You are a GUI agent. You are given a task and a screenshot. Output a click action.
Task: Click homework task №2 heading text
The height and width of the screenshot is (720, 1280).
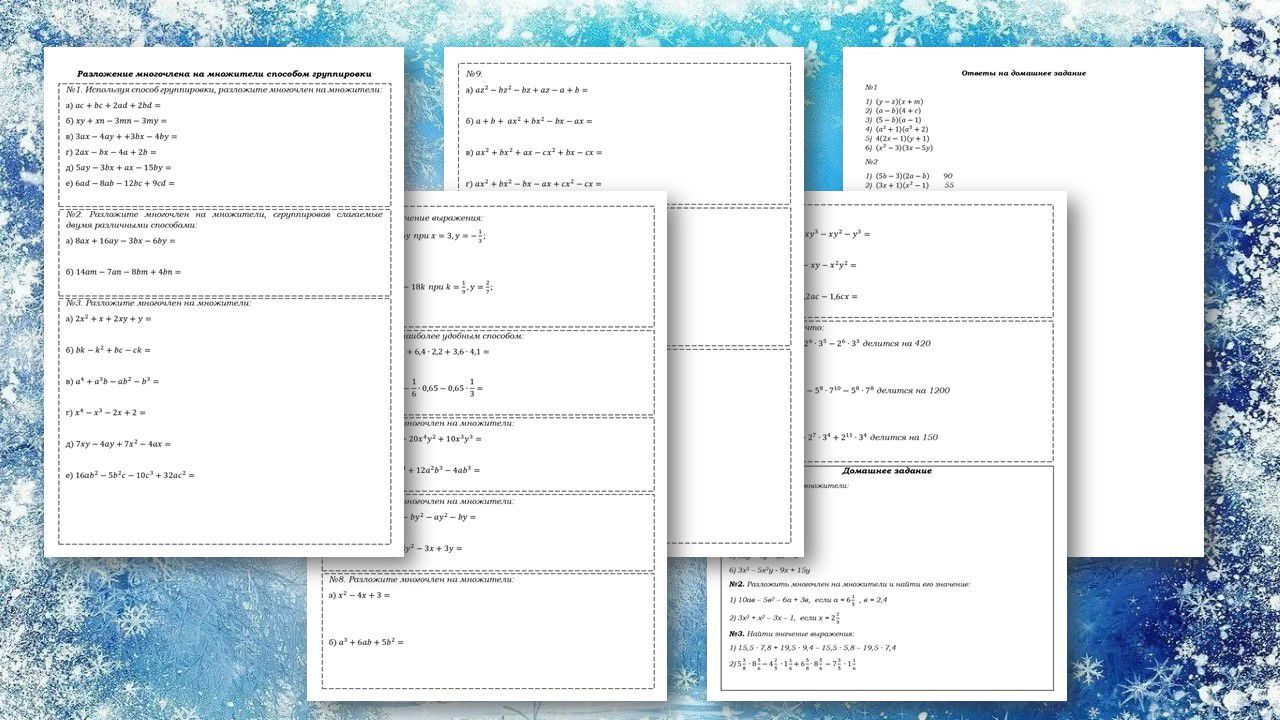click(849, 584)
